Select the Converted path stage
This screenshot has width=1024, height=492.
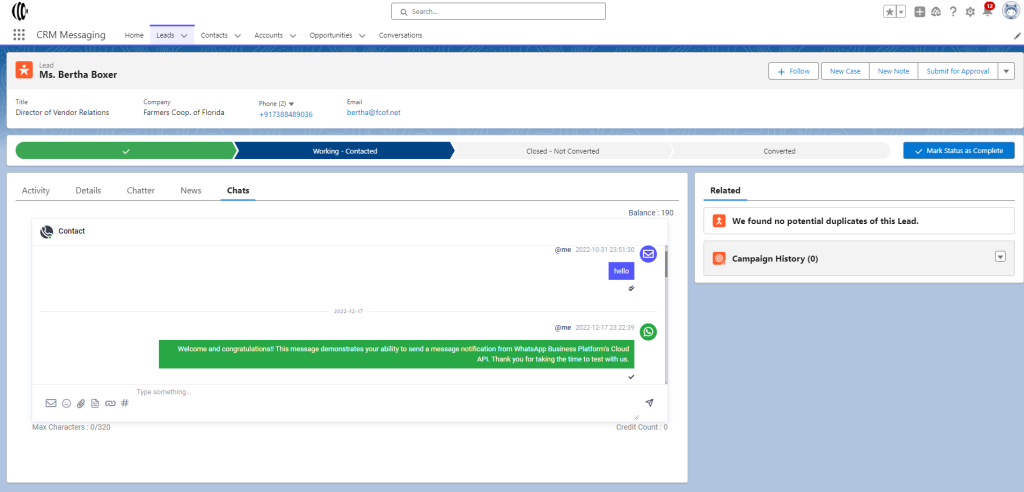tap(779, 151)
